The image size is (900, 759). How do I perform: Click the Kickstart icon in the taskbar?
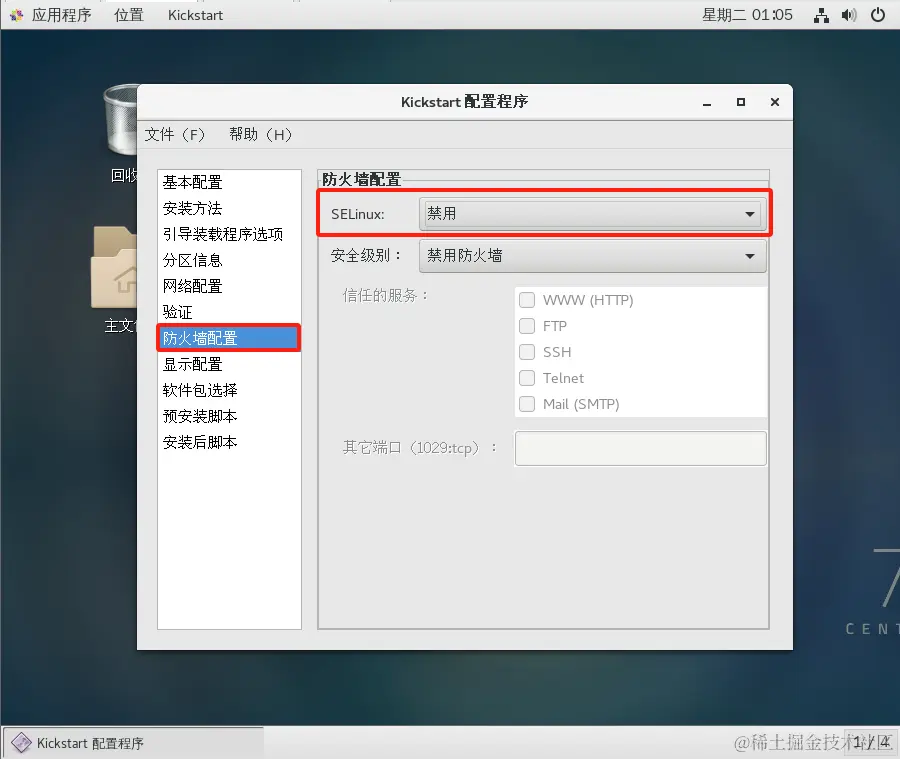click(21, 743)
